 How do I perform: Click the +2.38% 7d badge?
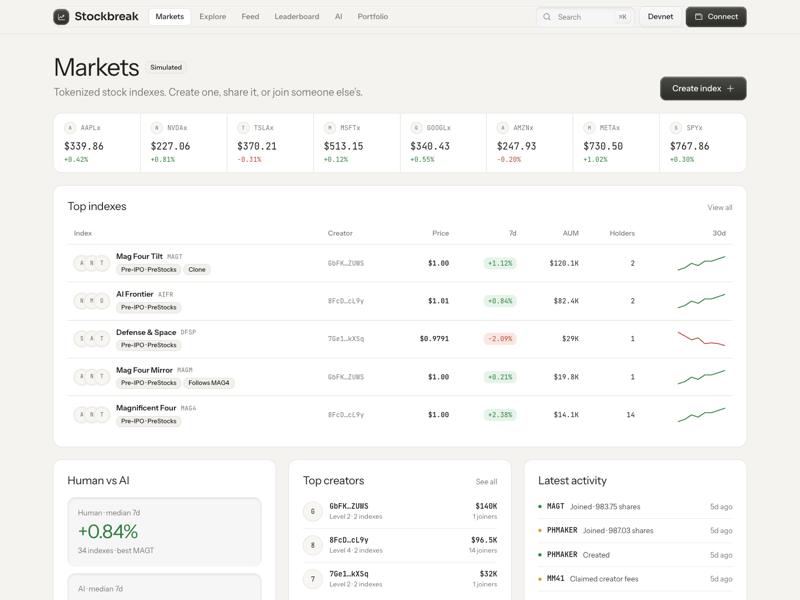point(500,415)
